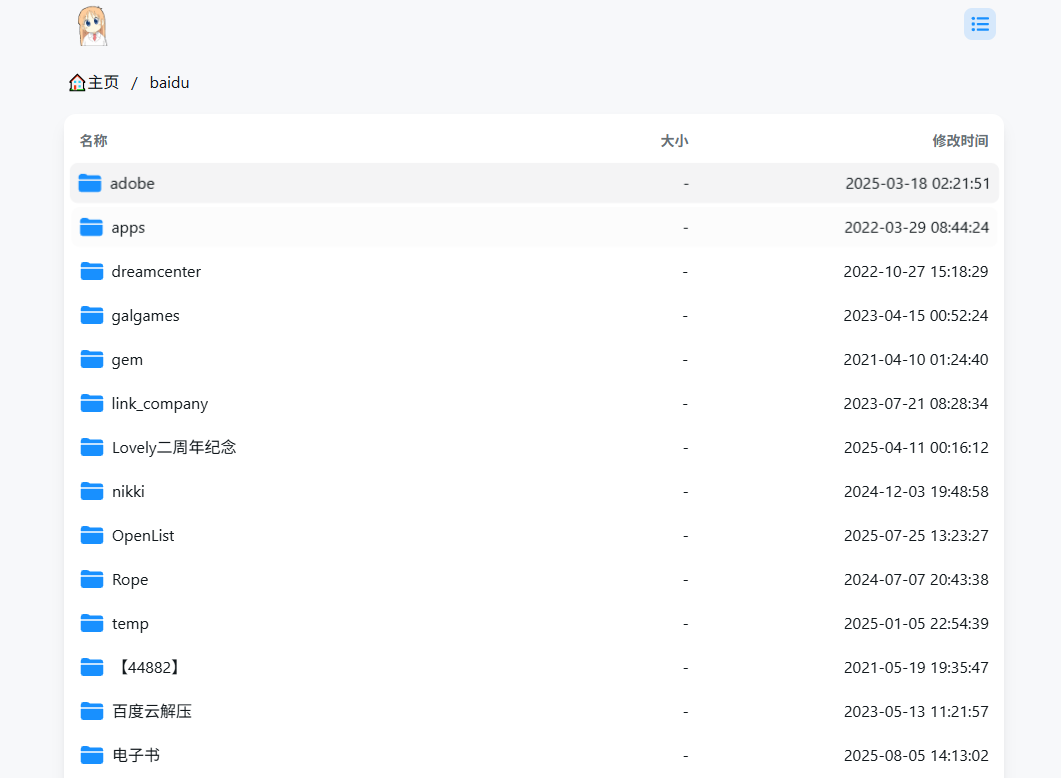1061x778 pixels.
Task: Click the galgames folder icon
Action: [x=92, y=315]
